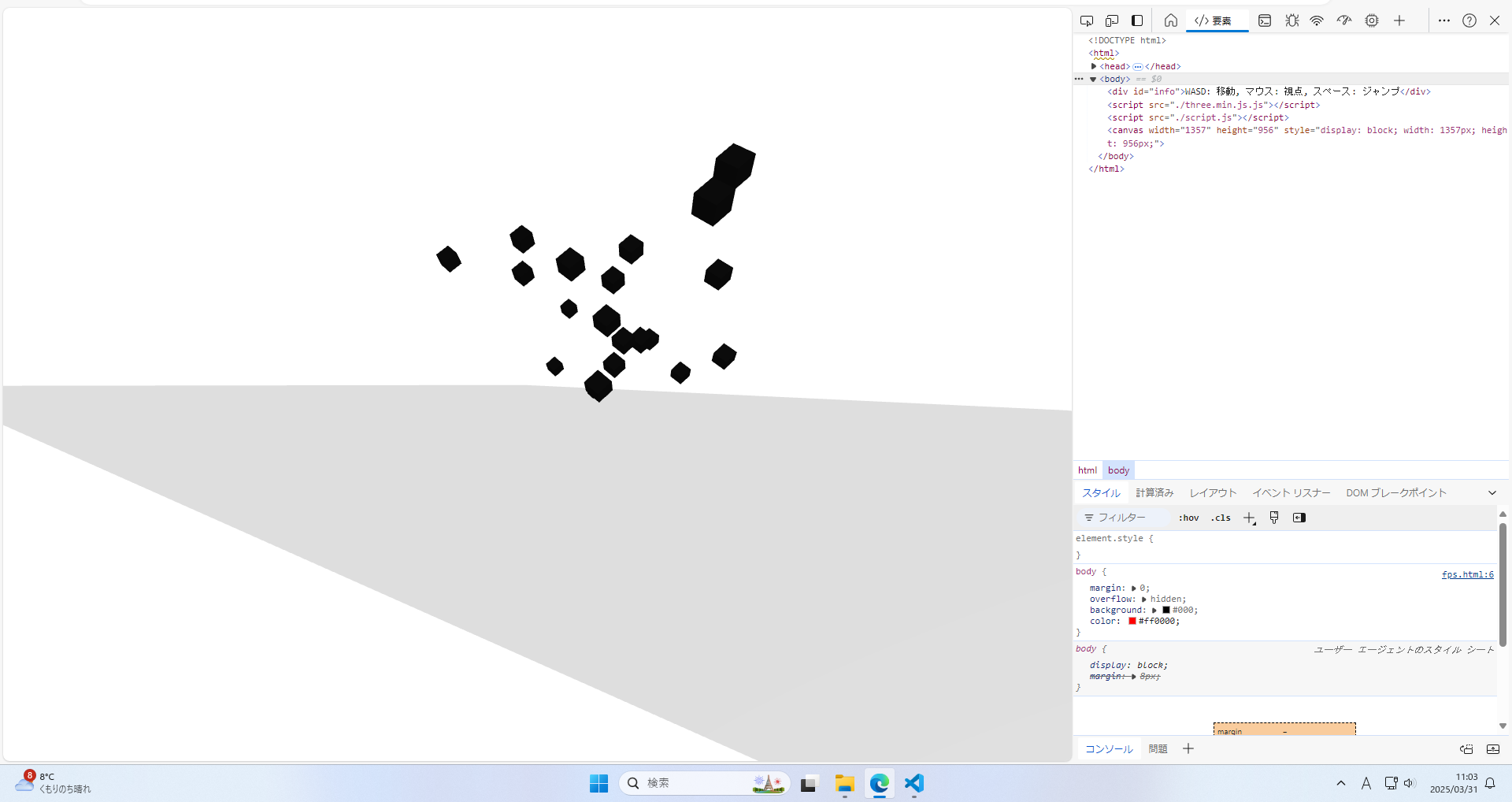
Task: Expand more style tabs chevron
Action: tap(1492, 492)
